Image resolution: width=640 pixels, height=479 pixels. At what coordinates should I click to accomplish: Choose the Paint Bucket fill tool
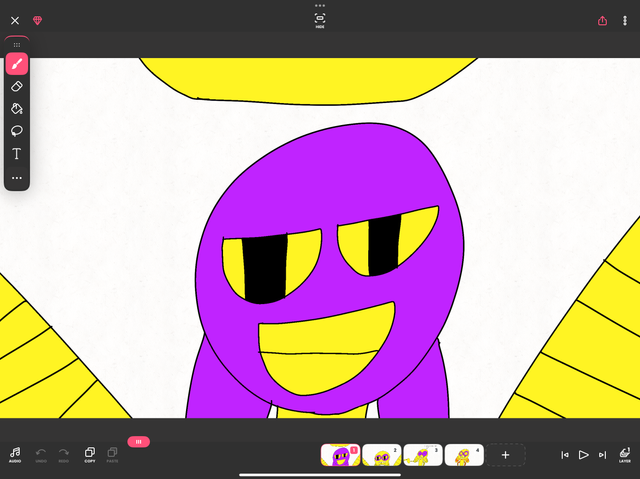click(17, 109)
